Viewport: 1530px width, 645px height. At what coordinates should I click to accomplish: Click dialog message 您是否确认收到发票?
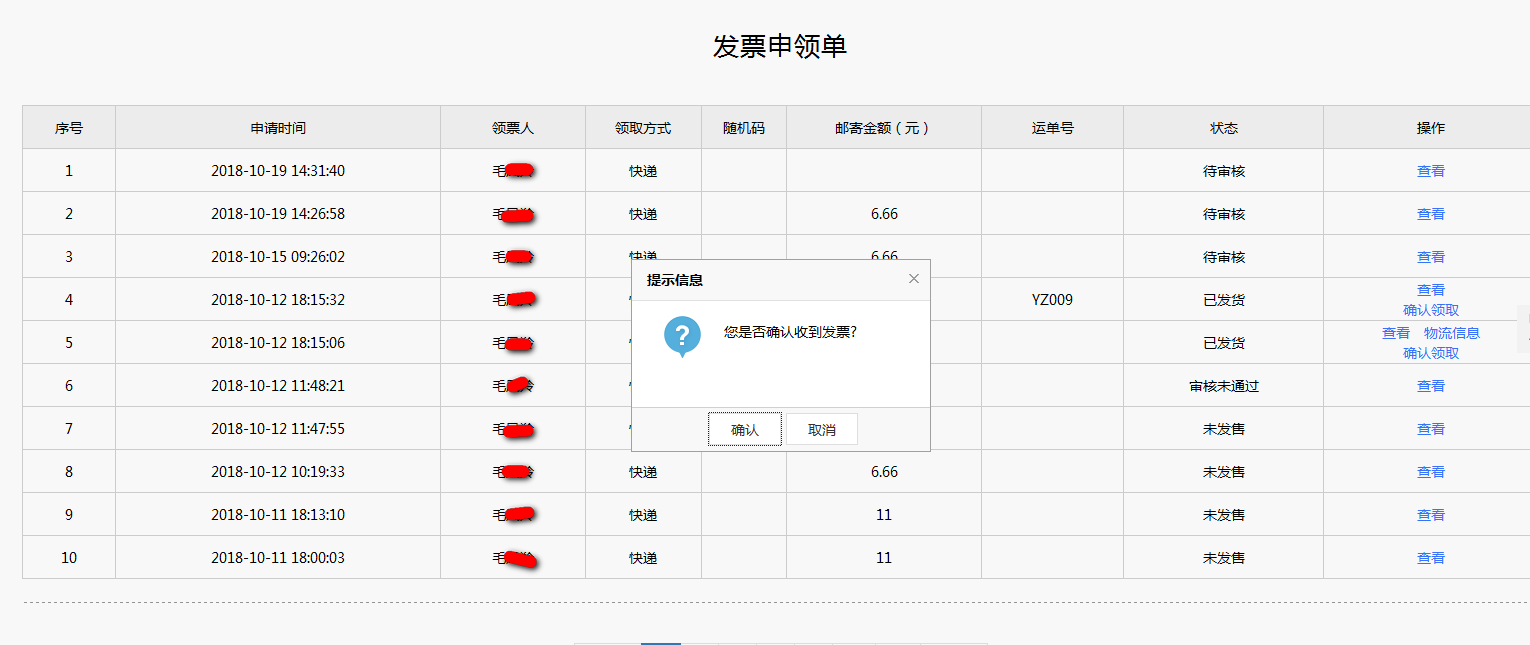coord(790,332)
